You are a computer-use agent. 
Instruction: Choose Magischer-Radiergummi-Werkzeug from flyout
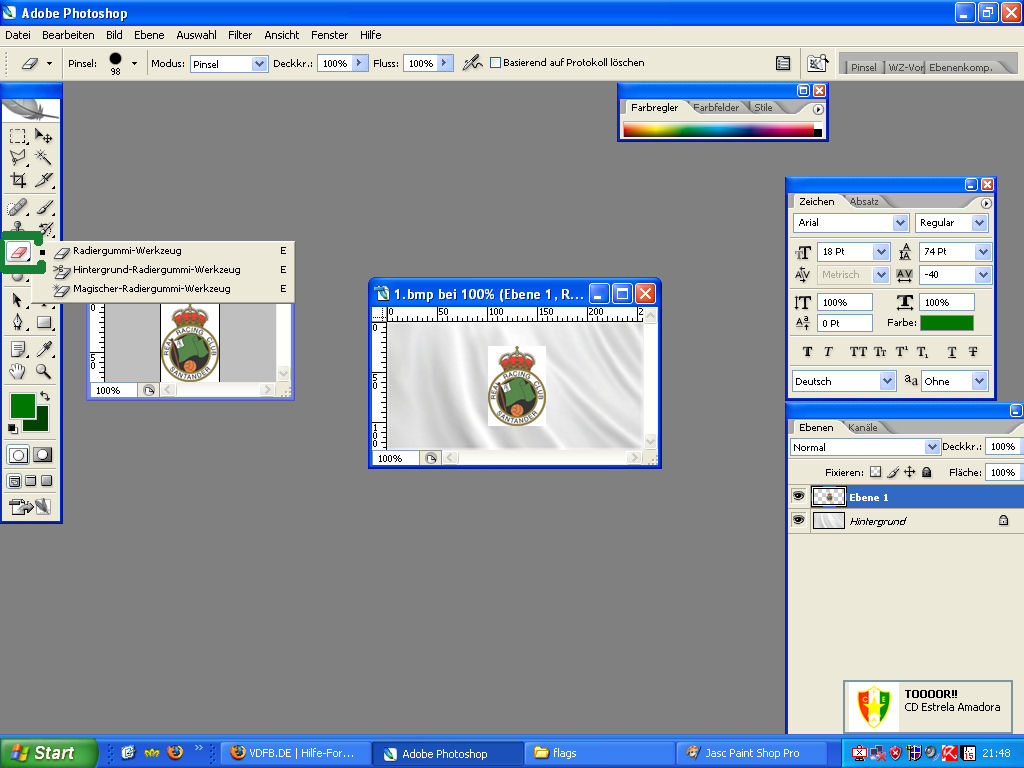[151, 289]
